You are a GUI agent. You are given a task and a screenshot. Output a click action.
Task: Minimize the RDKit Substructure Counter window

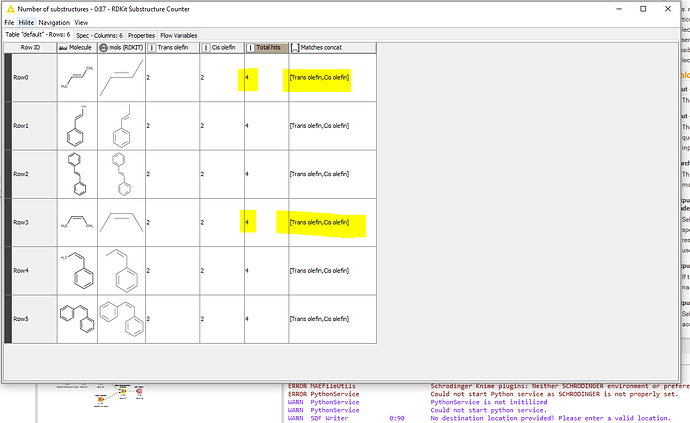tap(619, 9)
